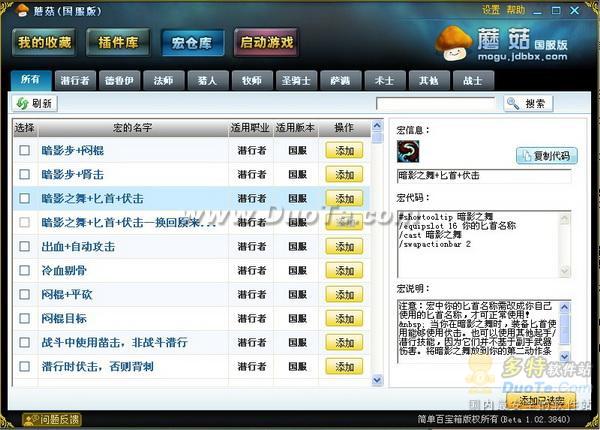Check the box for 暗影步+闷棍

point(25,150)
